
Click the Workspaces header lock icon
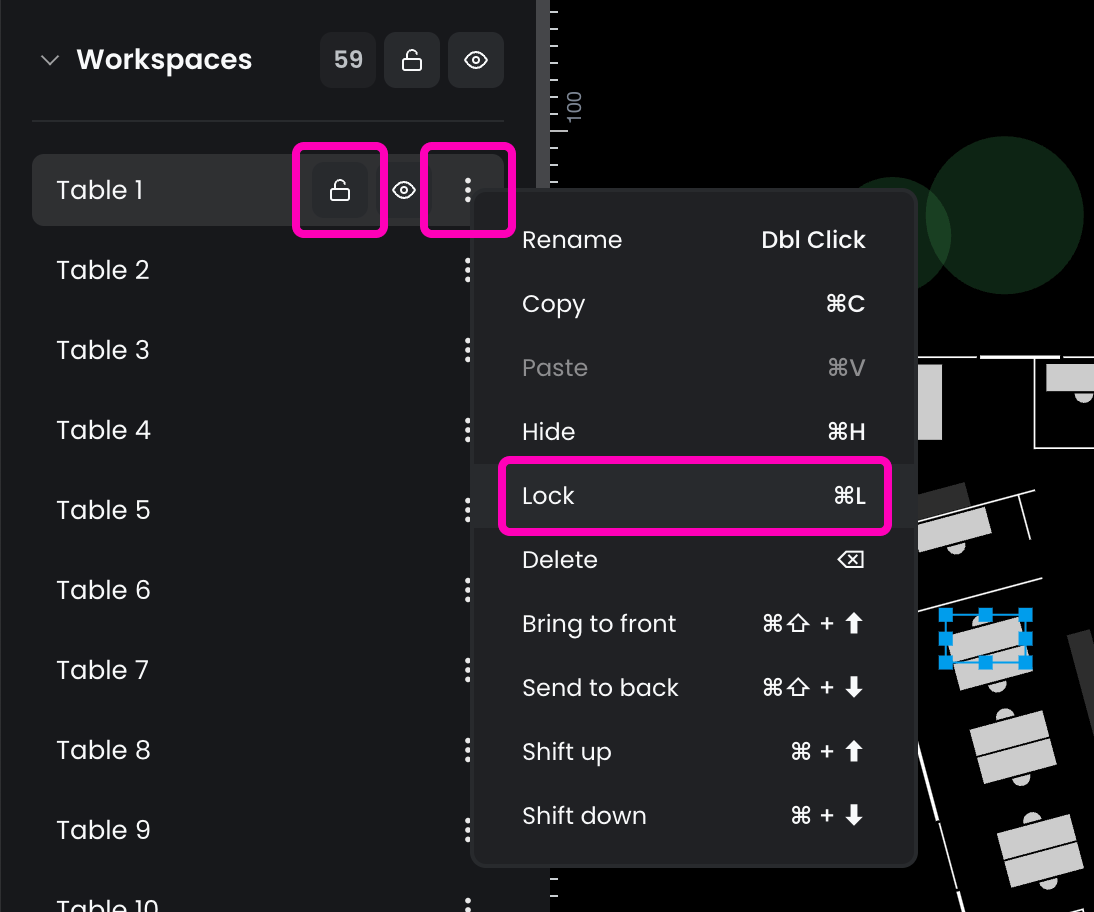pyautogui.click(x=411, y=60)
